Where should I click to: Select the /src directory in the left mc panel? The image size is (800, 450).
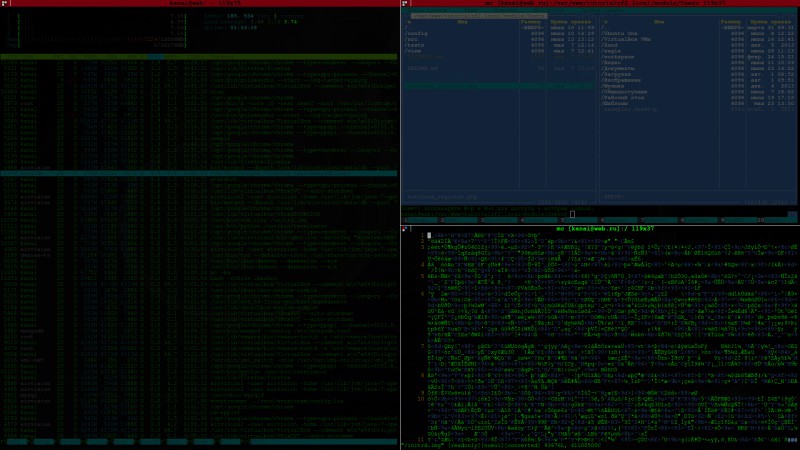coord(412,39)
